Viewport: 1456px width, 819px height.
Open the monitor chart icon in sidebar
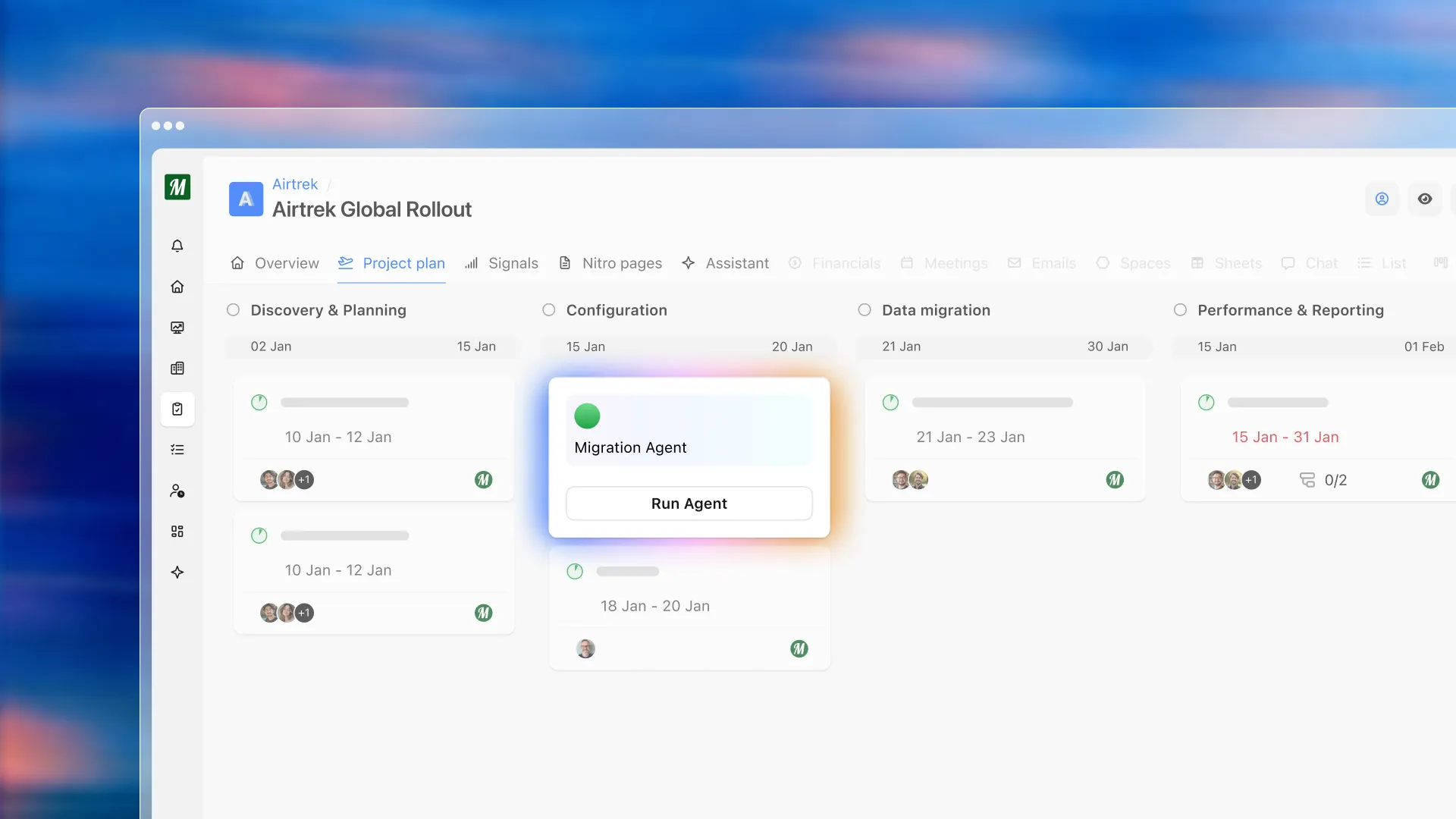click(x=177, y=328)
